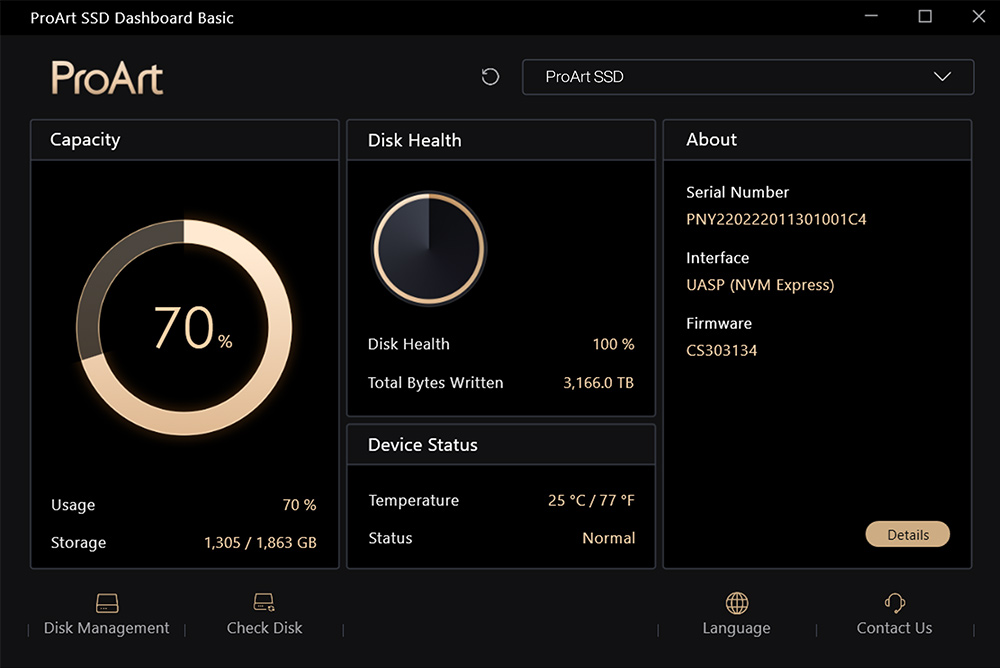Select the serial number PNY220222011301001C4
Screen dimensions: 1000x668
pos(776,219)
